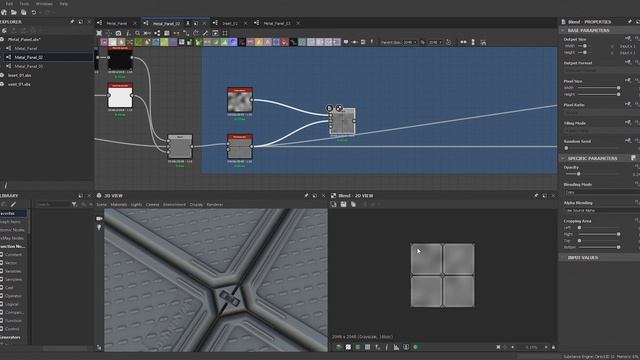Select Operator item in Library

tap(13, 296)
